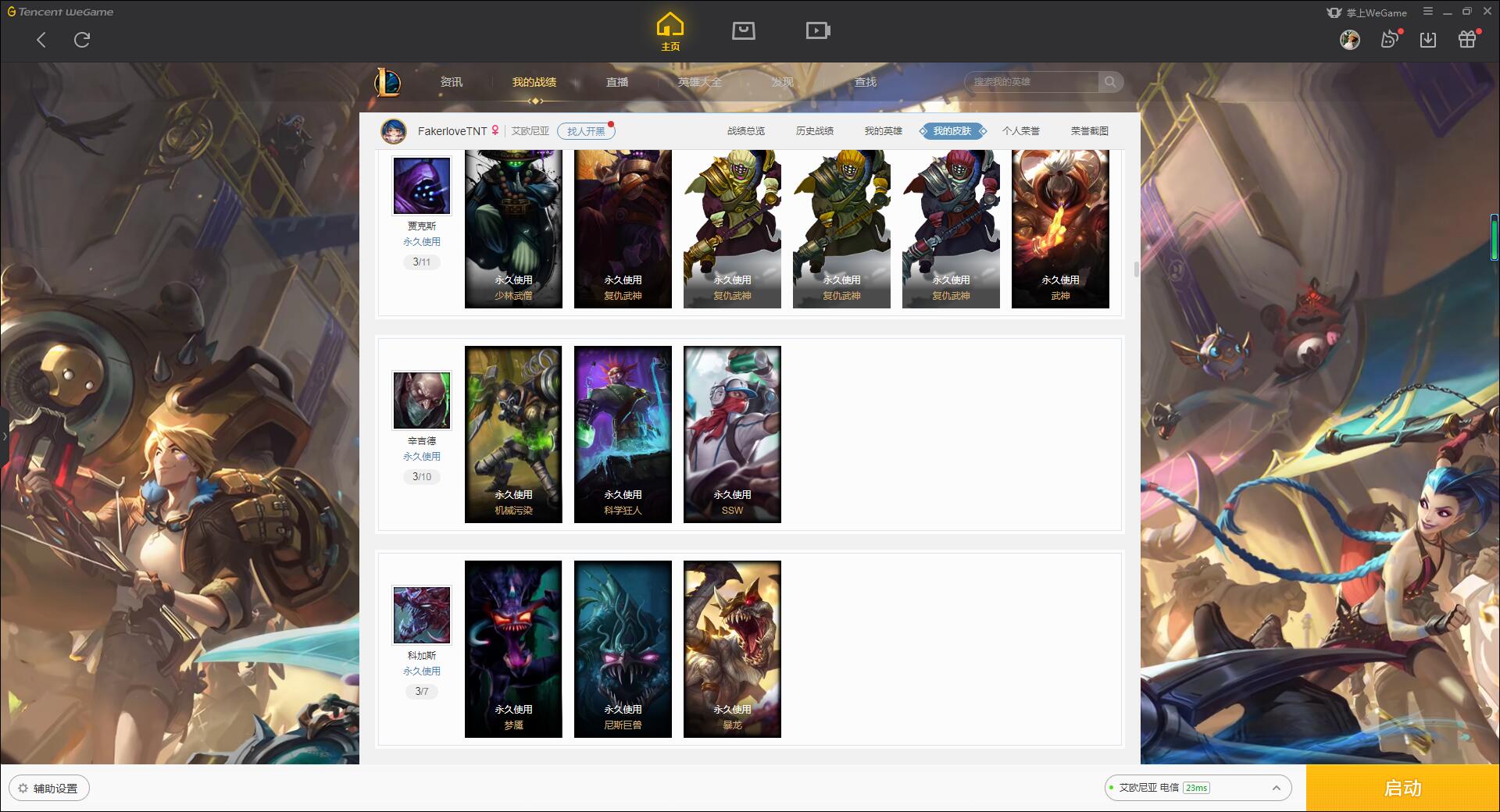Open the 个人荣誉 sub-tab

(x=1021, y=131)
